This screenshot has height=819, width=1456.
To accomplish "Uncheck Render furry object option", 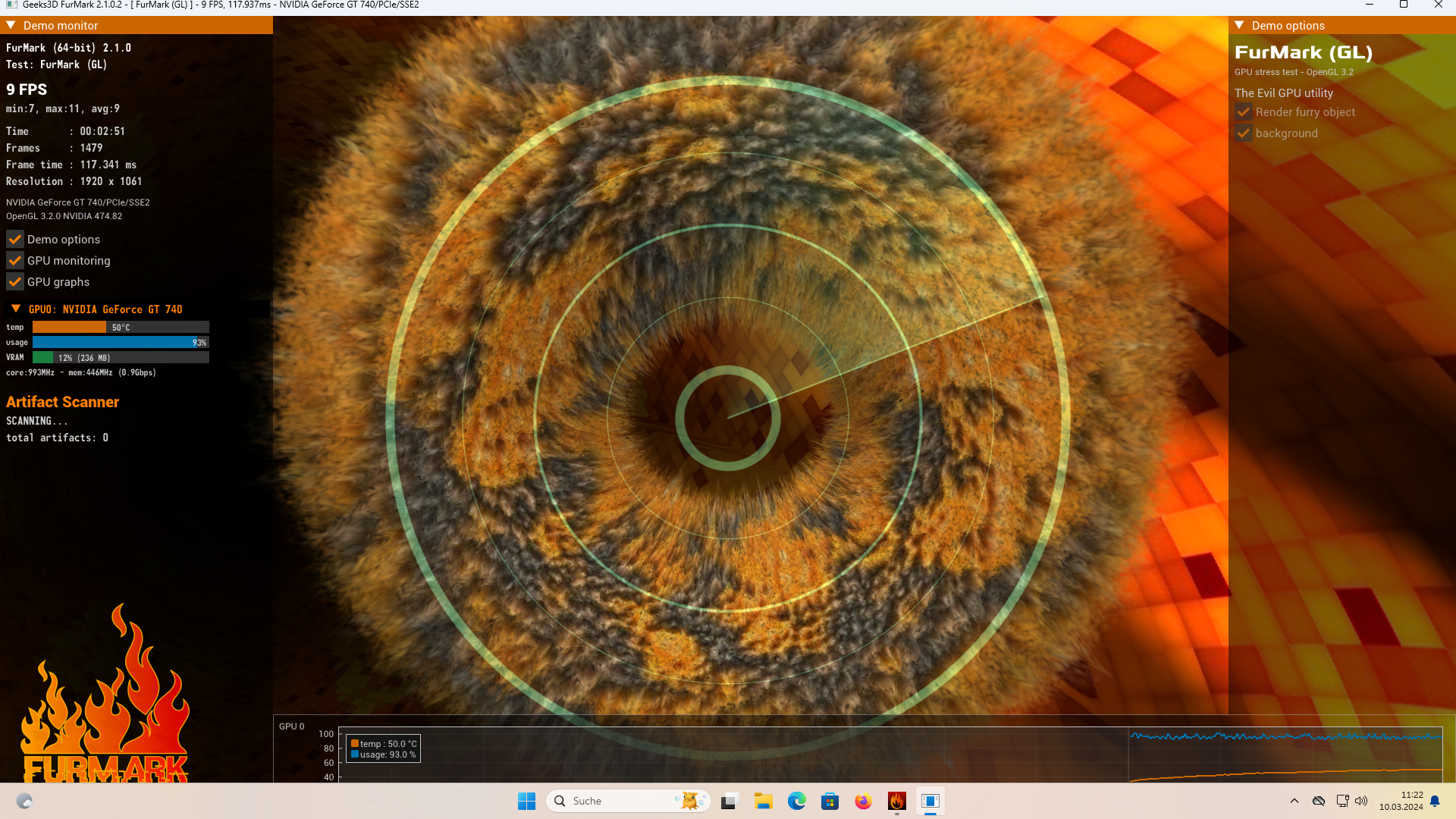I will pos(1244,112).
